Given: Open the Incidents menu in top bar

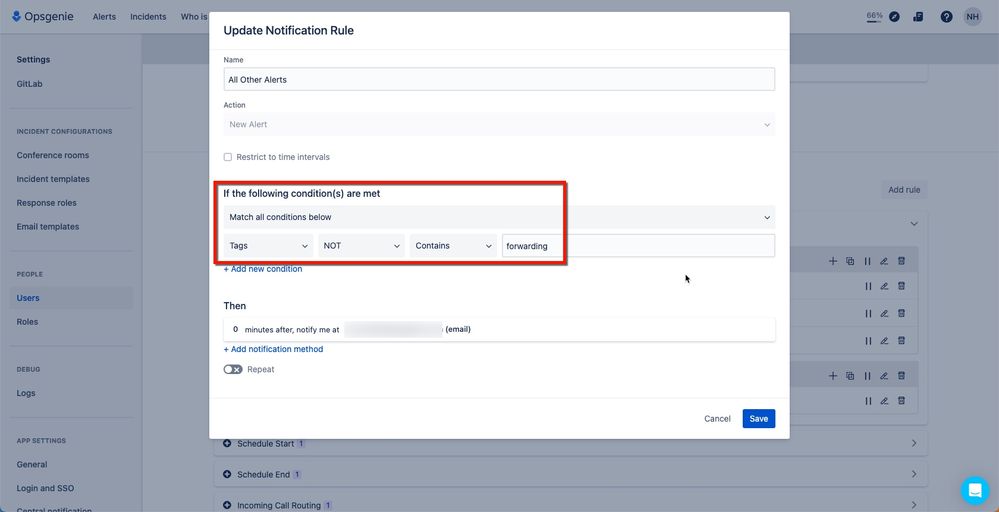Looking at the screenshot, I should 148,17.
